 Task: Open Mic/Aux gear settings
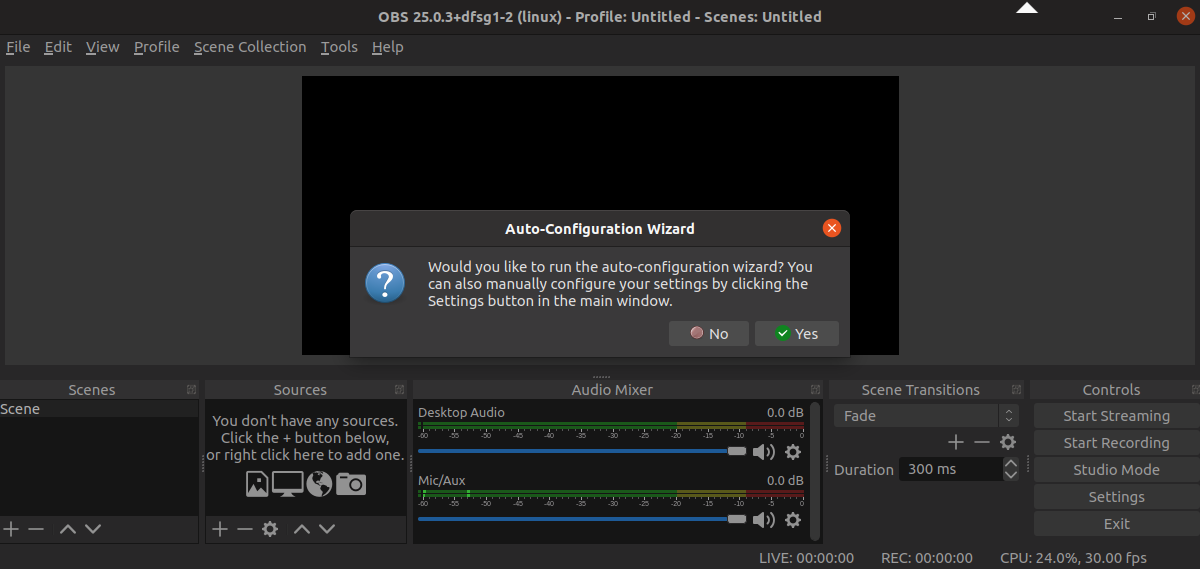(793, 520)
